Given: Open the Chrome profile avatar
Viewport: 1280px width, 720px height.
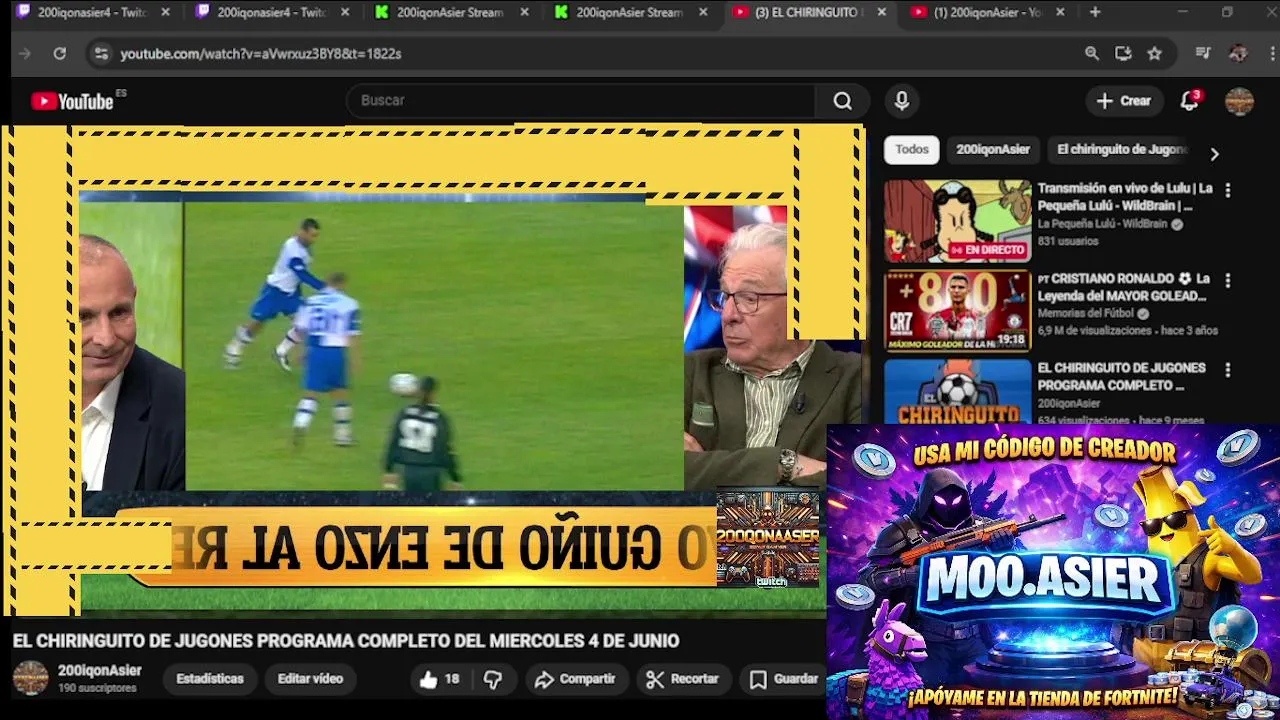Looking at the screenshot, I should coord(1238,54).
